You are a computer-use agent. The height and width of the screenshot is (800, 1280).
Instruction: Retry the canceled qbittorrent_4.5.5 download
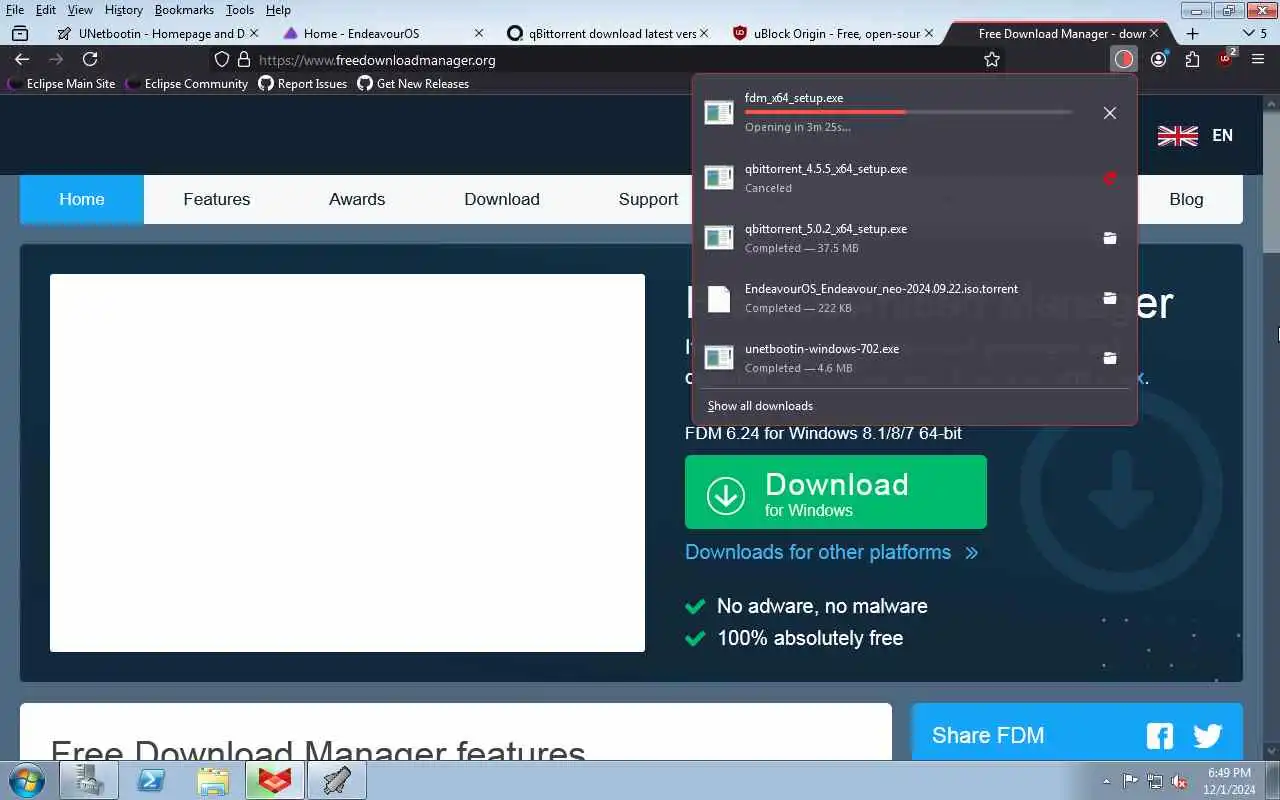tap(1109, 178)
